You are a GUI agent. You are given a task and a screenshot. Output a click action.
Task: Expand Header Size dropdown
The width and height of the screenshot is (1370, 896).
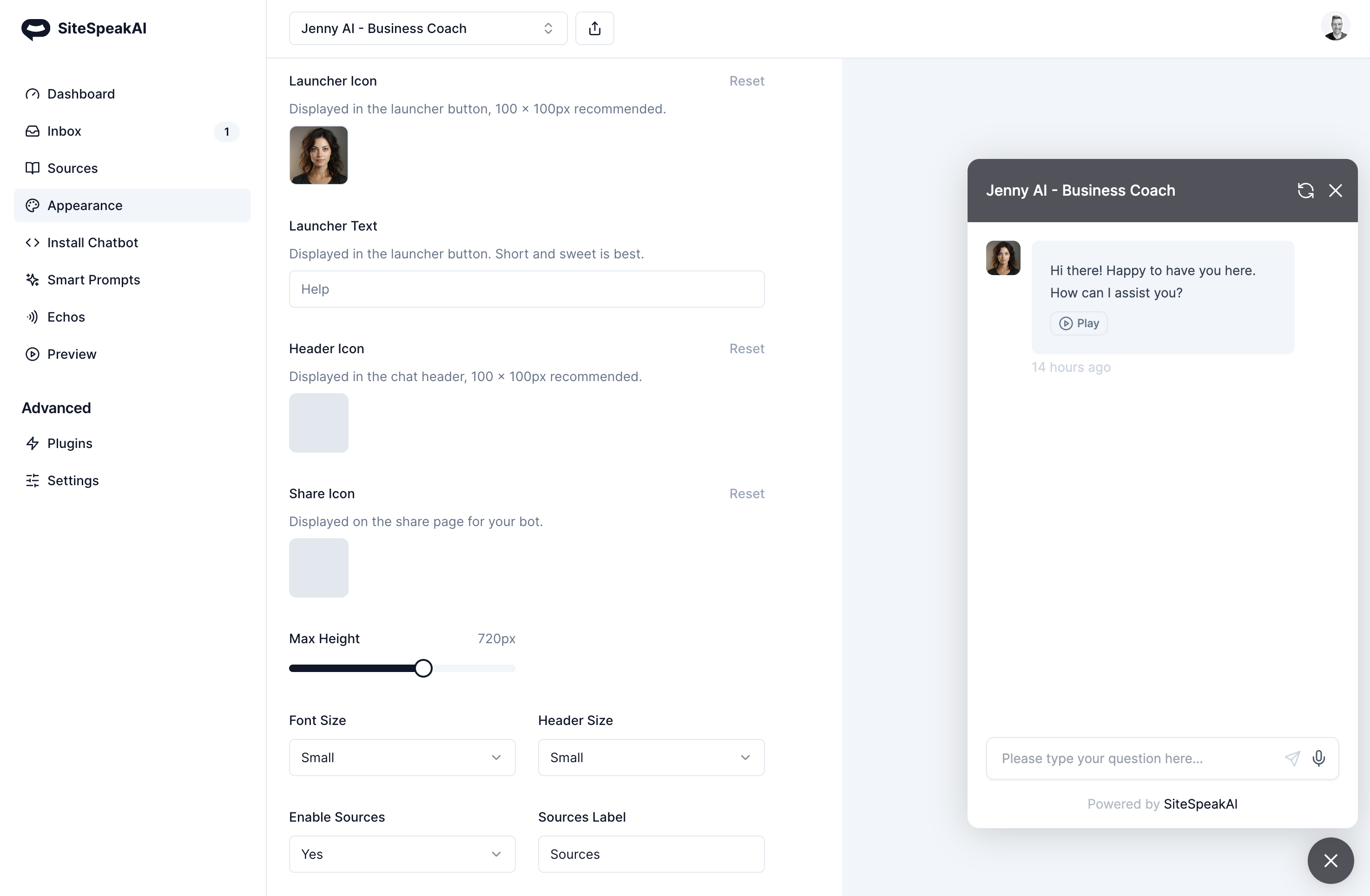(x=651, y=757)
